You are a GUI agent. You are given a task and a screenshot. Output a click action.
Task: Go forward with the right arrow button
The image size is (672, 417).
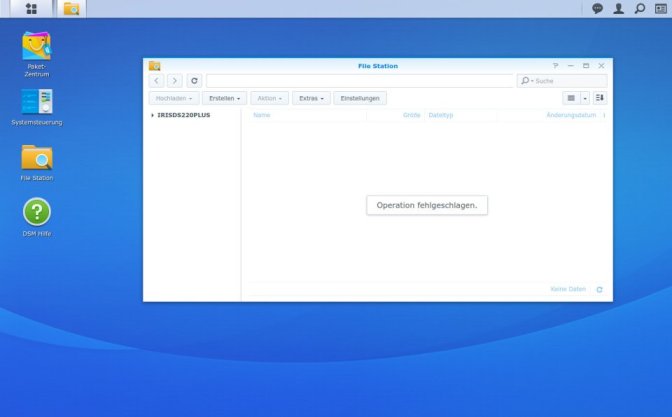[x=175, y=81]
